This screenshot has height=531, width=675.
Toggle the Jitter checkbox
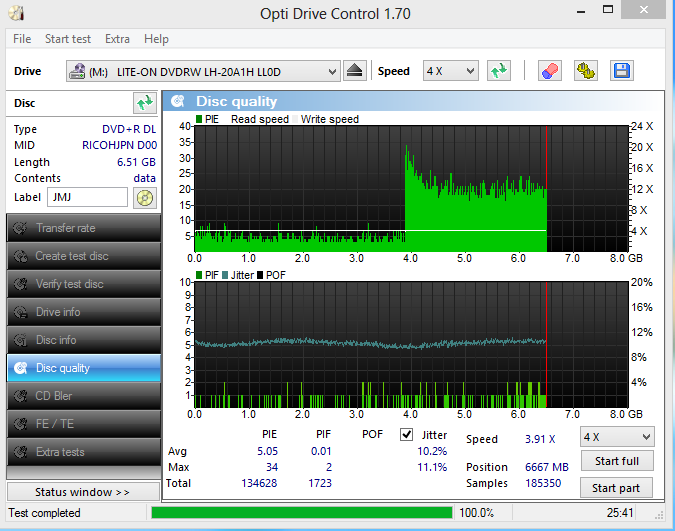[x=406, y=435]
